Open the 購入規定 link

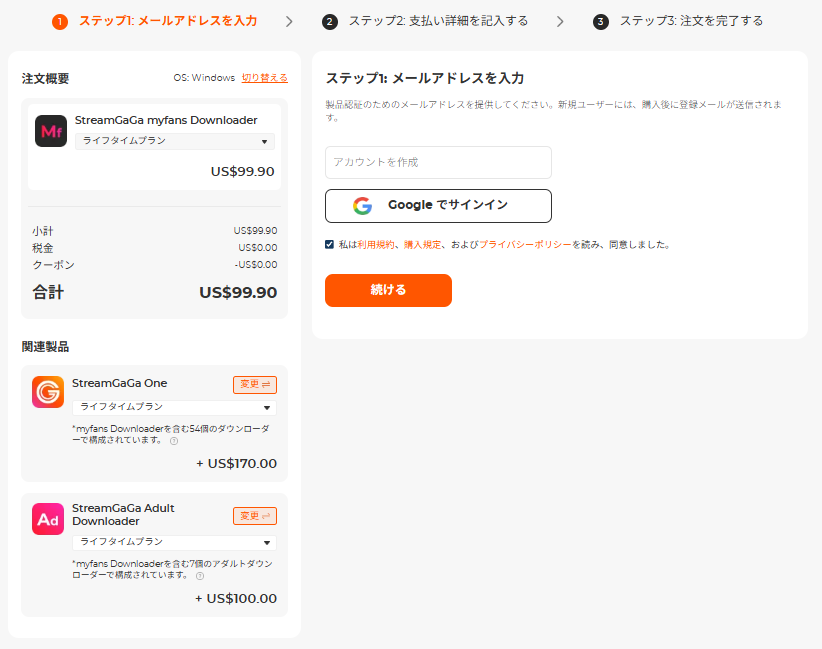click(x=423, y=244)
